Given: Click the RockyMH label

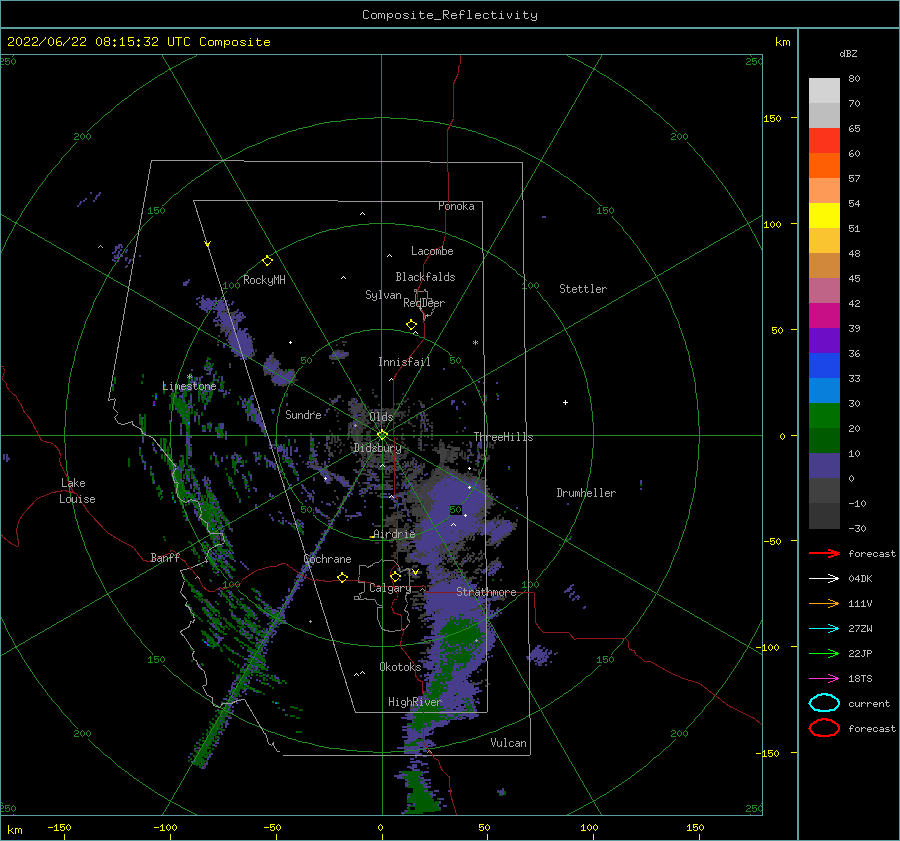Looking at the screenshot, I should [264, 280].
